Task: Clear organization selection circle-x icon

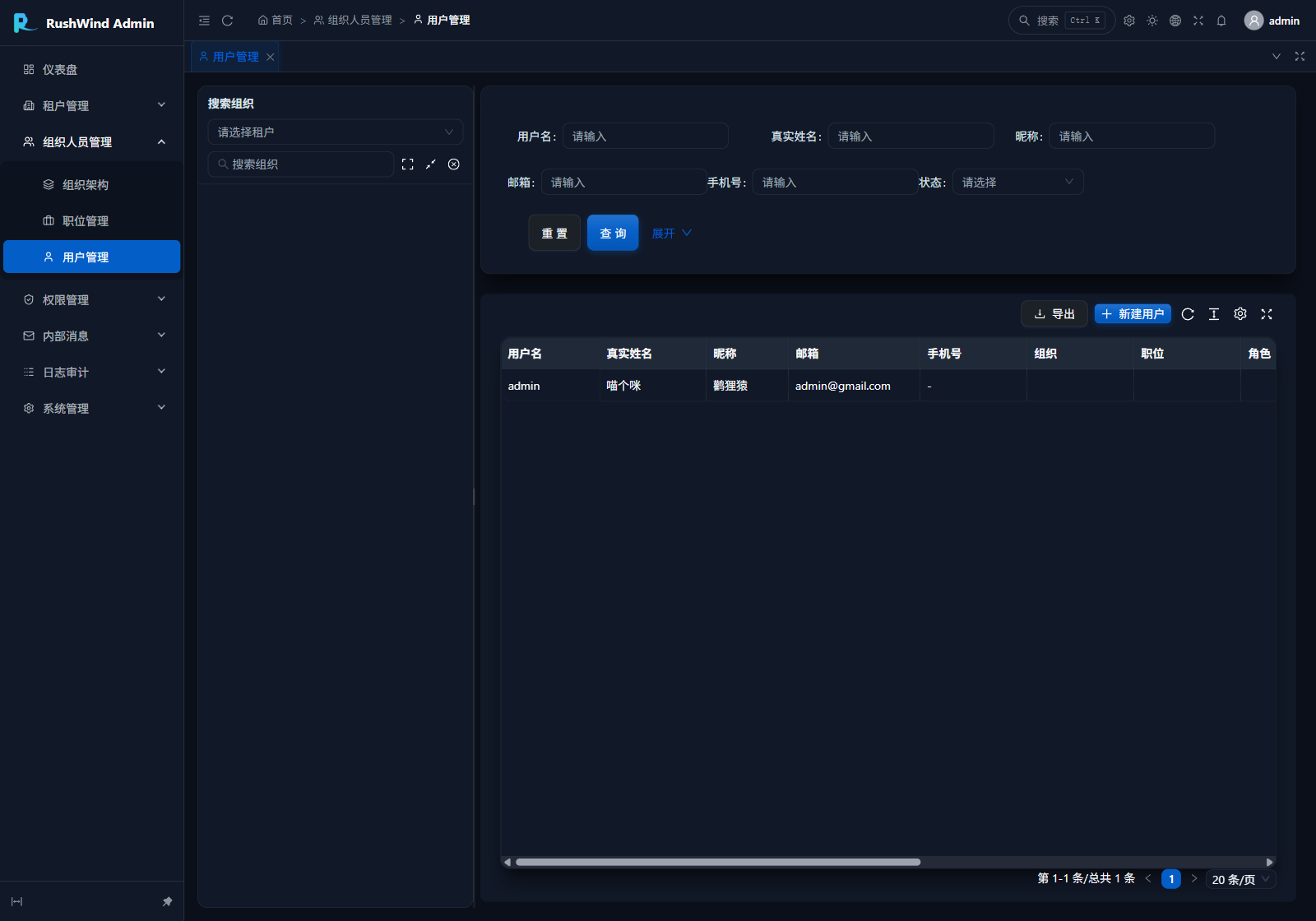Action: click(453, 164)
